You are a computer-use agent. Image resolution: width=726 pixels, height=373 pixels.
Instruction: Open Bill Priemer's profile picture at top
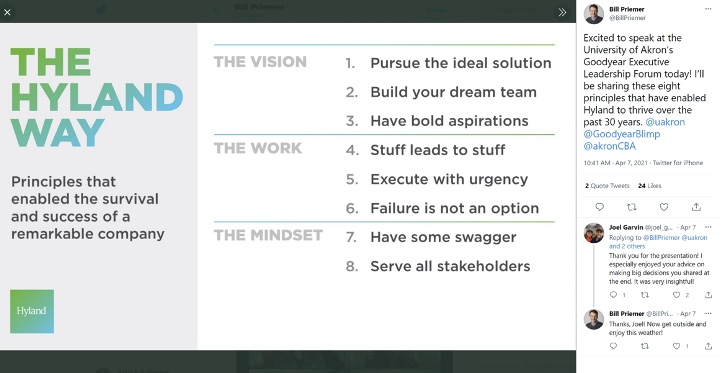point(594,13)
